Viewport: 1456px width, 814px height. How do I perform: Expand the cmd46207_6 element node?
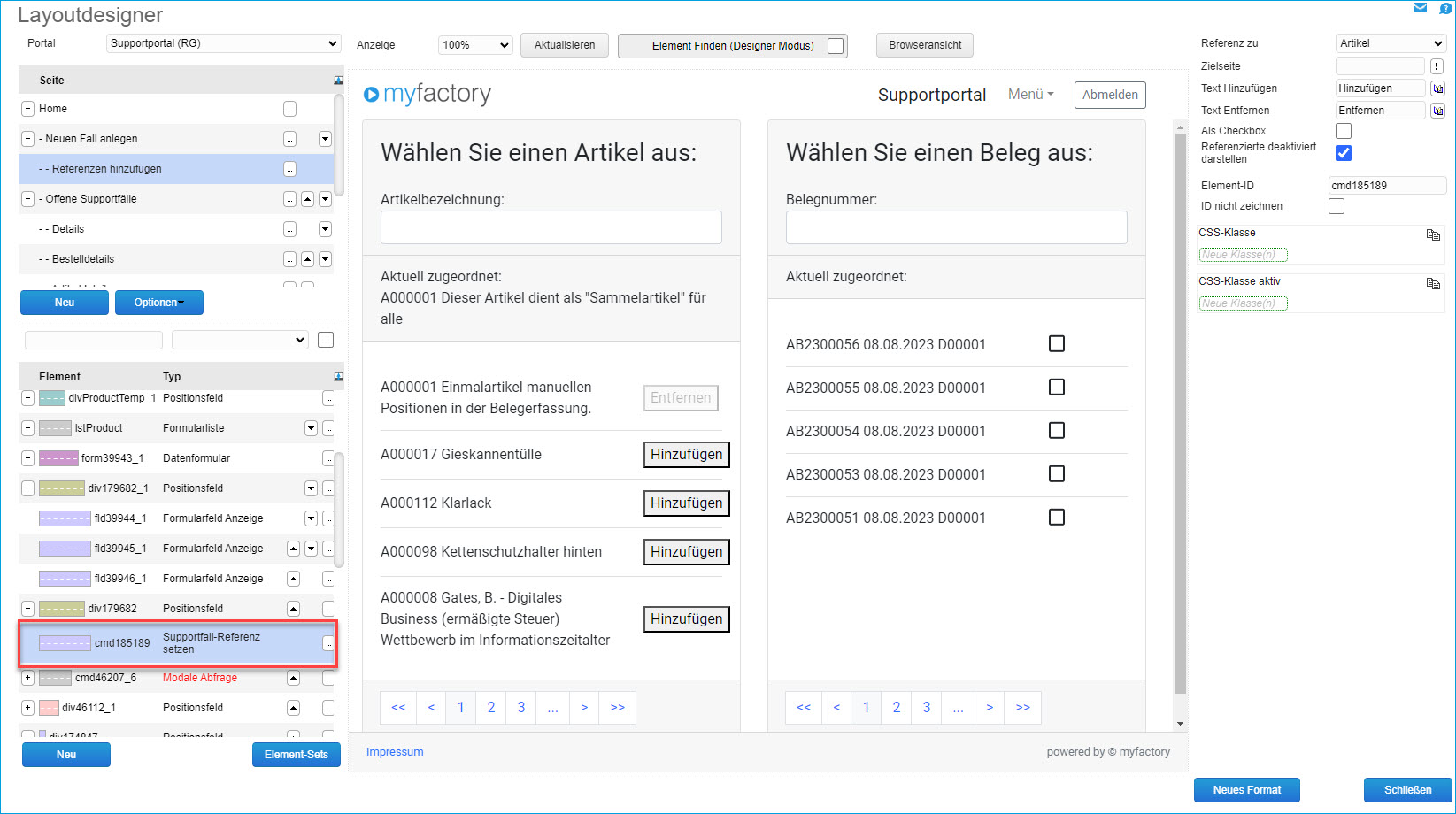27,678
